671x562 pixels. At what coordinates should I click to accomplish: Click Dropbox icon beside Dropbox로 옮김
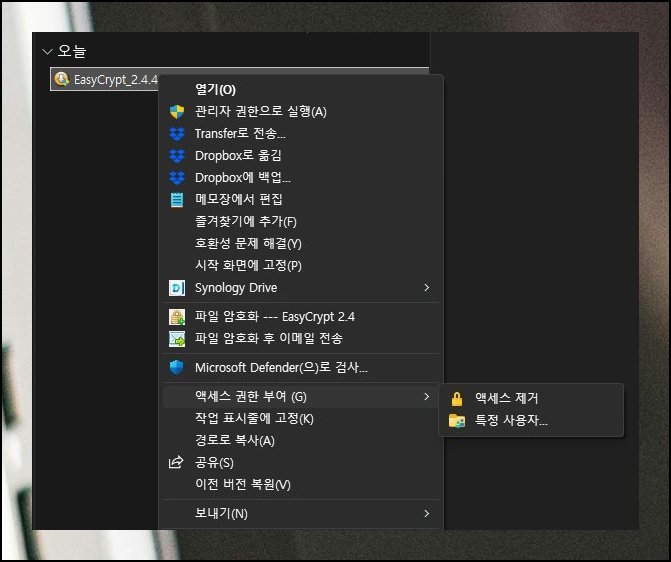point(177,156)
